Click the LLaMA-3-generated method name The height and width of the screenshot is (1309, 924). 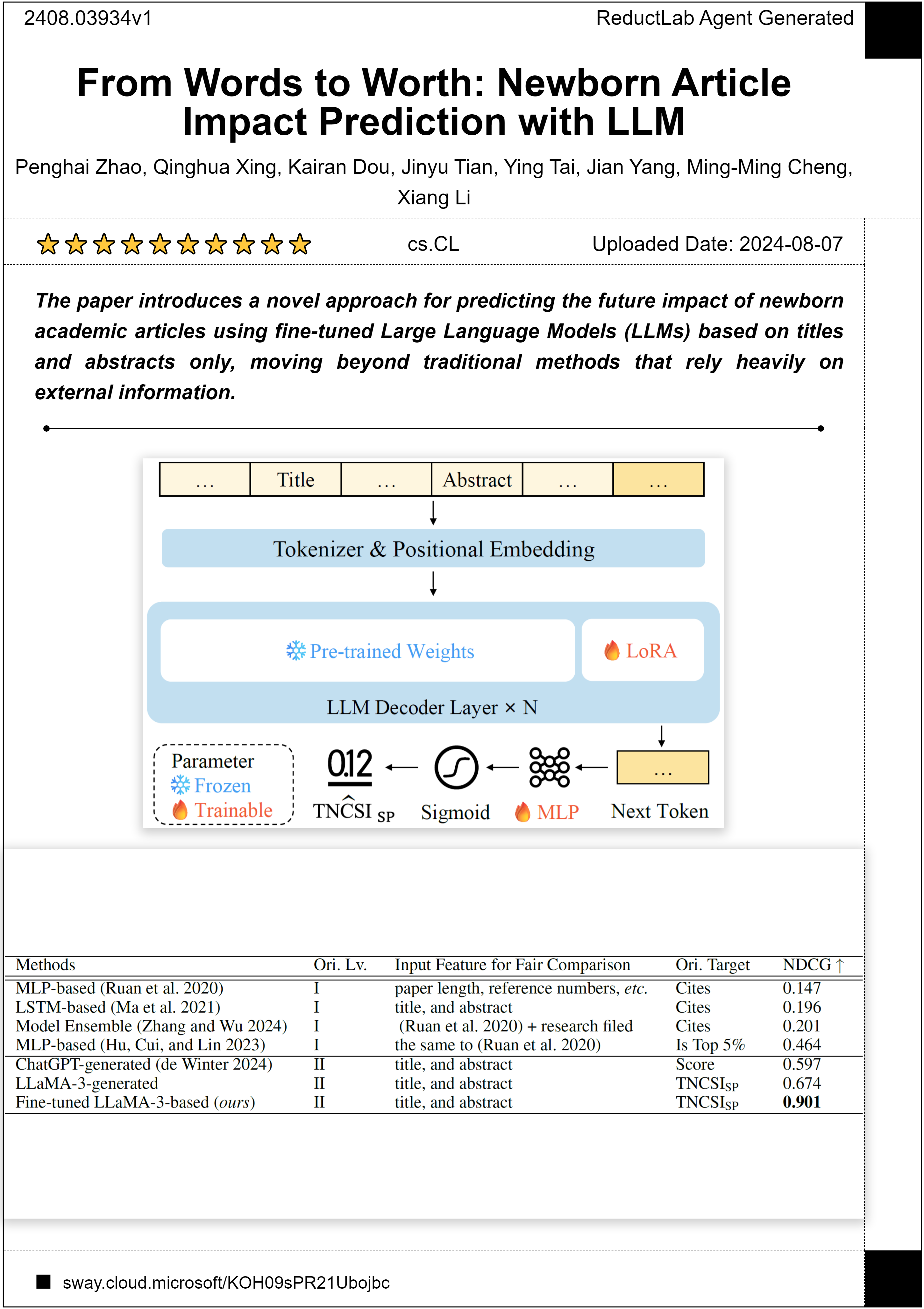[87, 1083]
